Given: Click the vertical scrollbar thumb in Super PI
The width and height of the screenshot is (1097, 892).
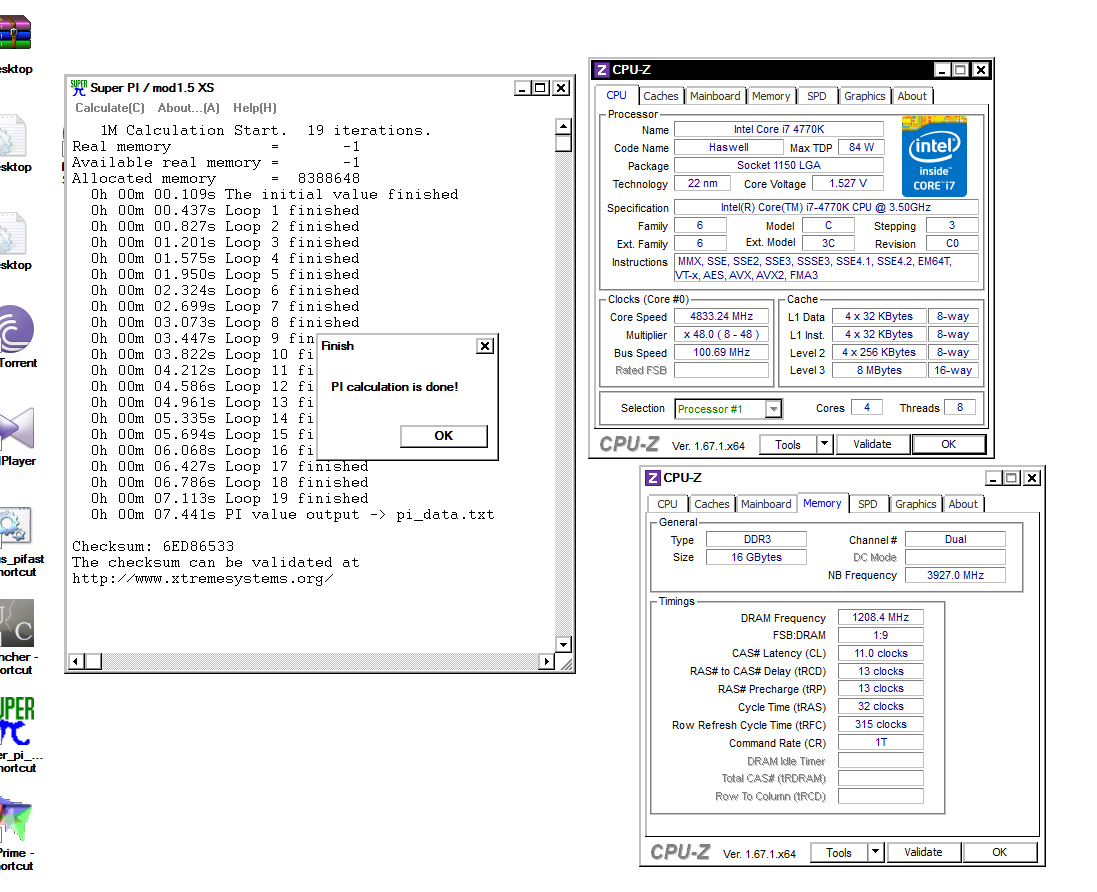Looking at the screenshot, I should pos(563,143).
